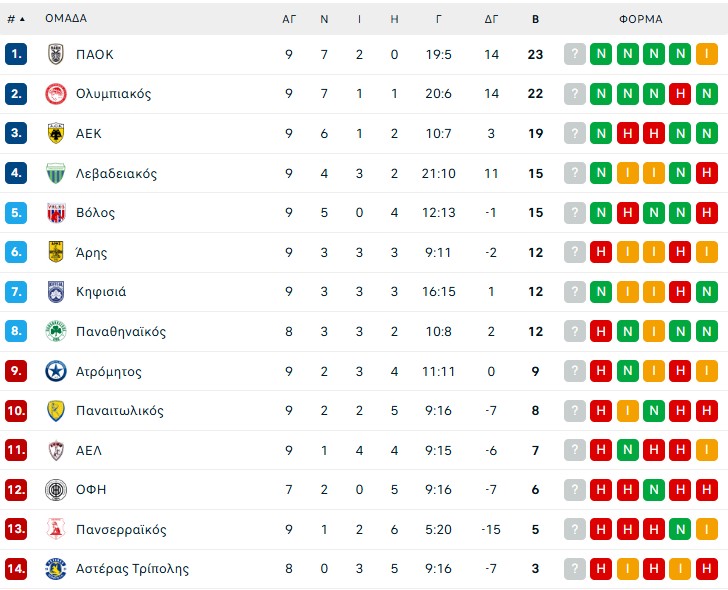Image resolution: width=728 pixels, height=590 pixels.
Task: Click the ΠΑΟΚ club crest icon
Action: coord(56,54)
